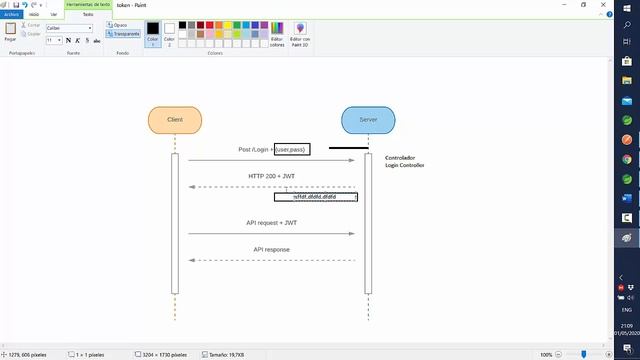
Task: Open Task View from taskbar
Action: (627, 42)
